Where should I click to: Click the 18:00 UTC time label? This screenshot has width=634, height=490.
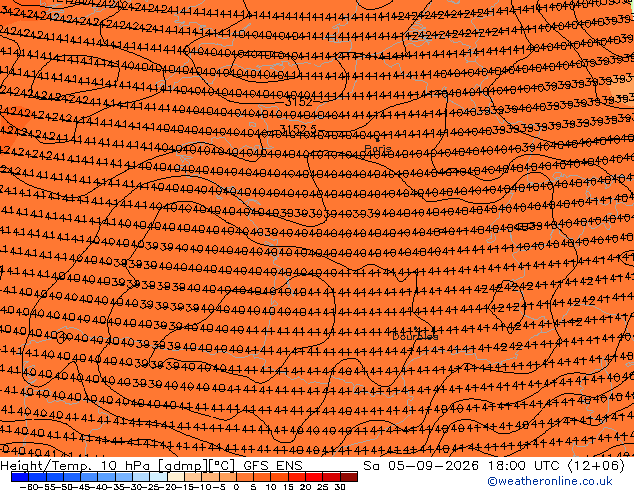coord(525,466)
